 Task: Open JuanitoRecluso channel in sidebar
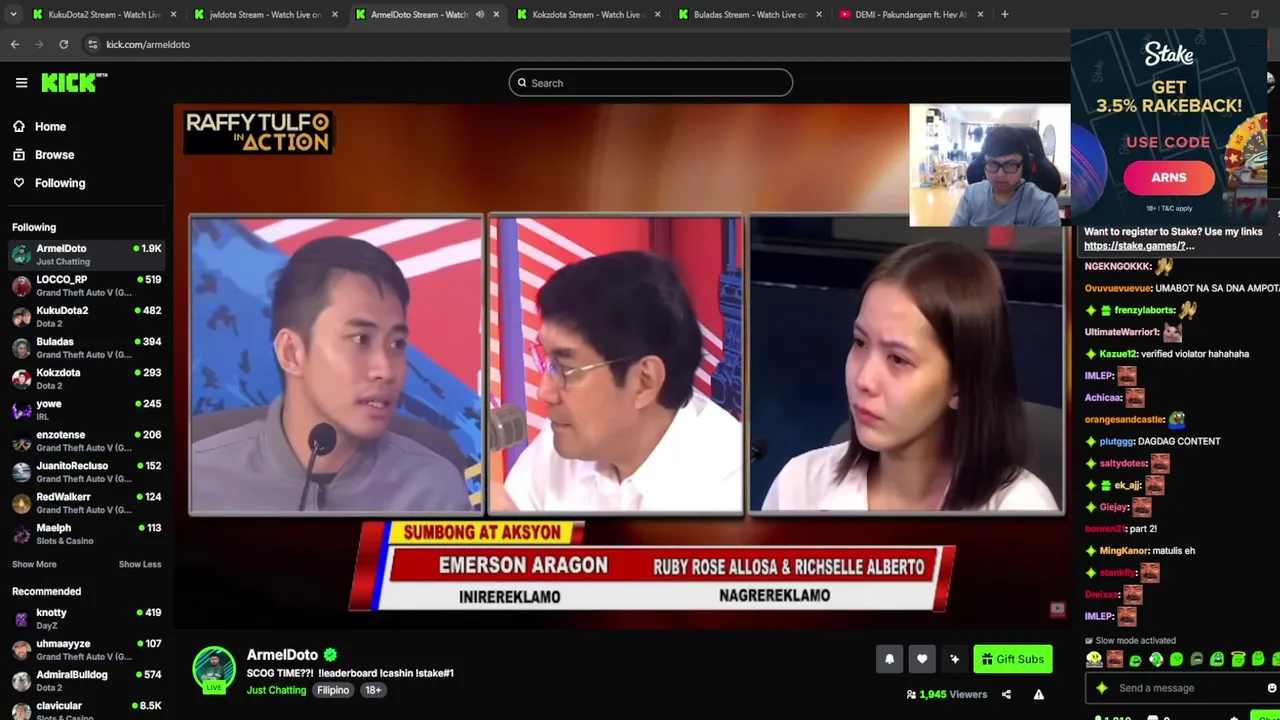(x=87, y=472)
